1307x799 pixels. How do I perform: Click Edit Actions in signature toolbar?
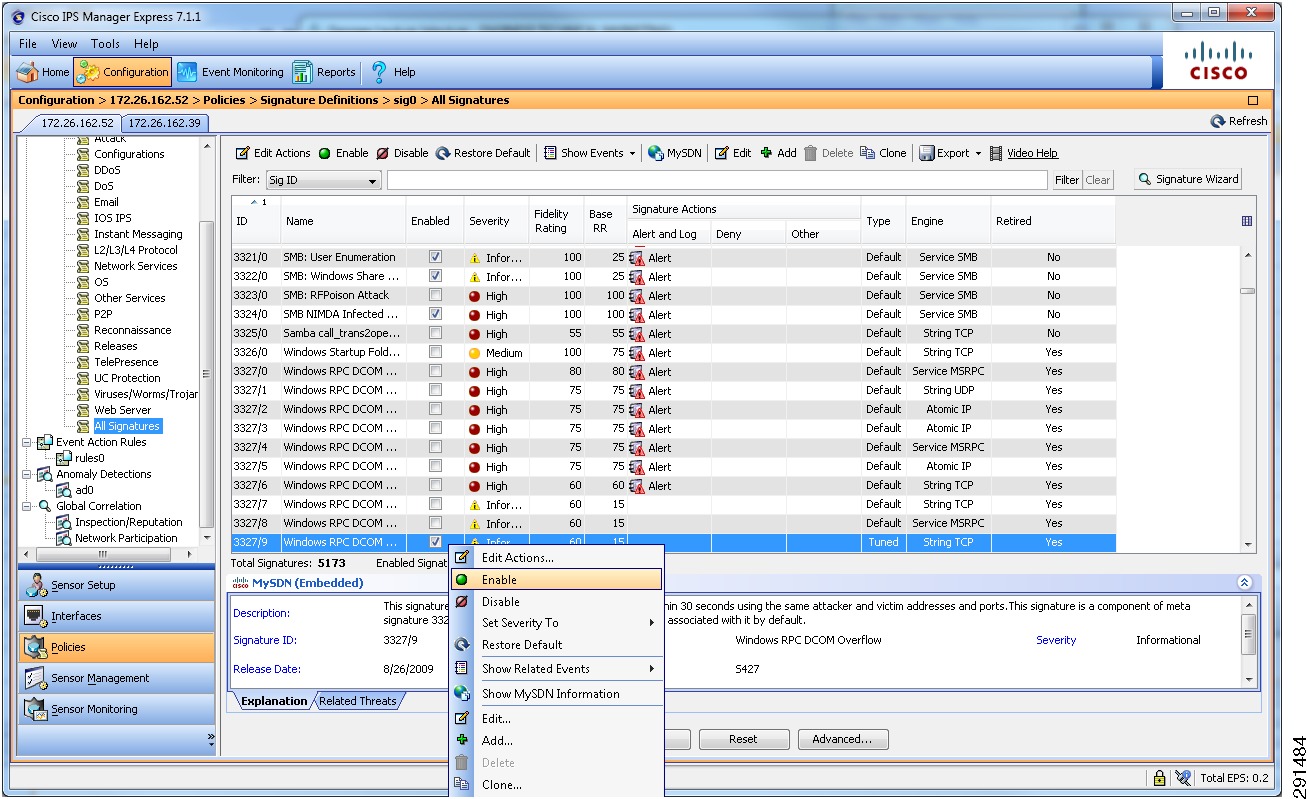273,153
